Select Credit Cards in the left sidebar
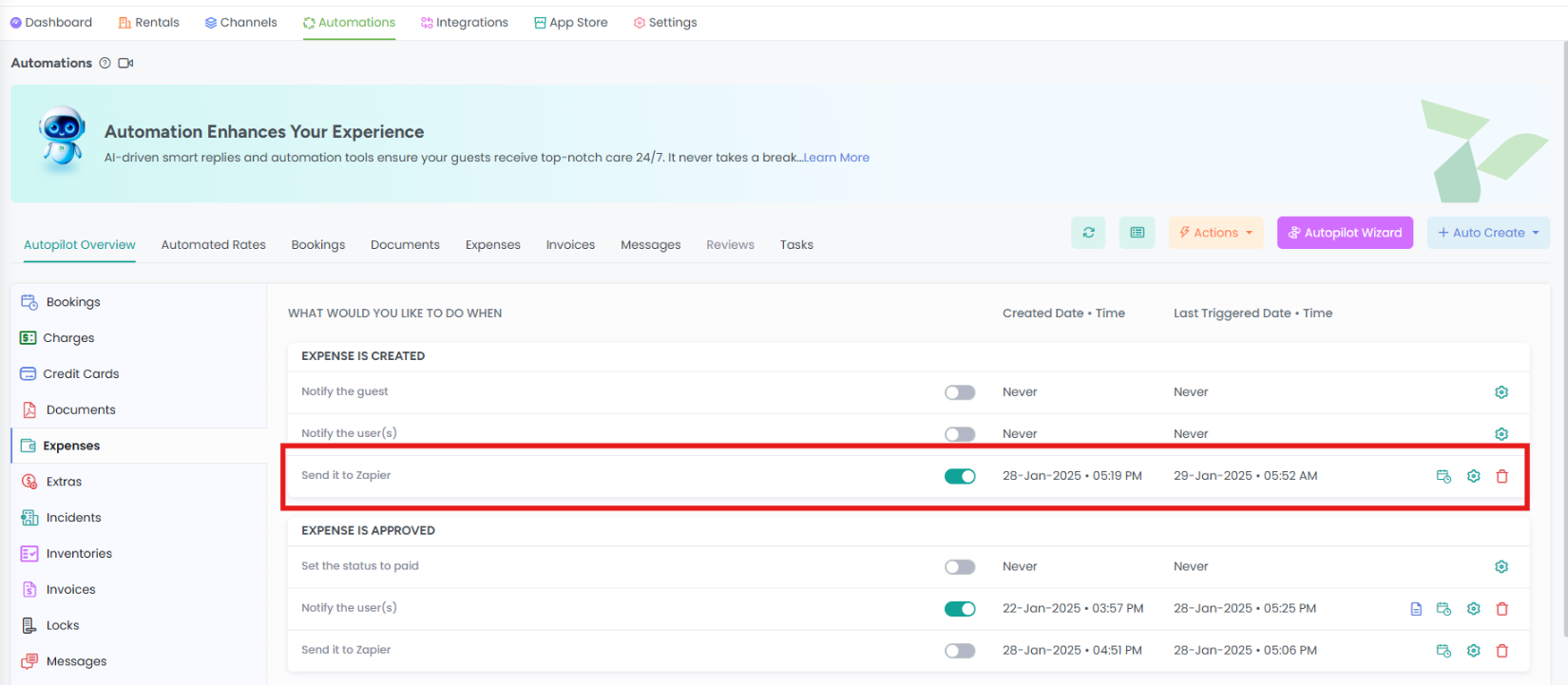1568x685 pixels. click(139, 374)
